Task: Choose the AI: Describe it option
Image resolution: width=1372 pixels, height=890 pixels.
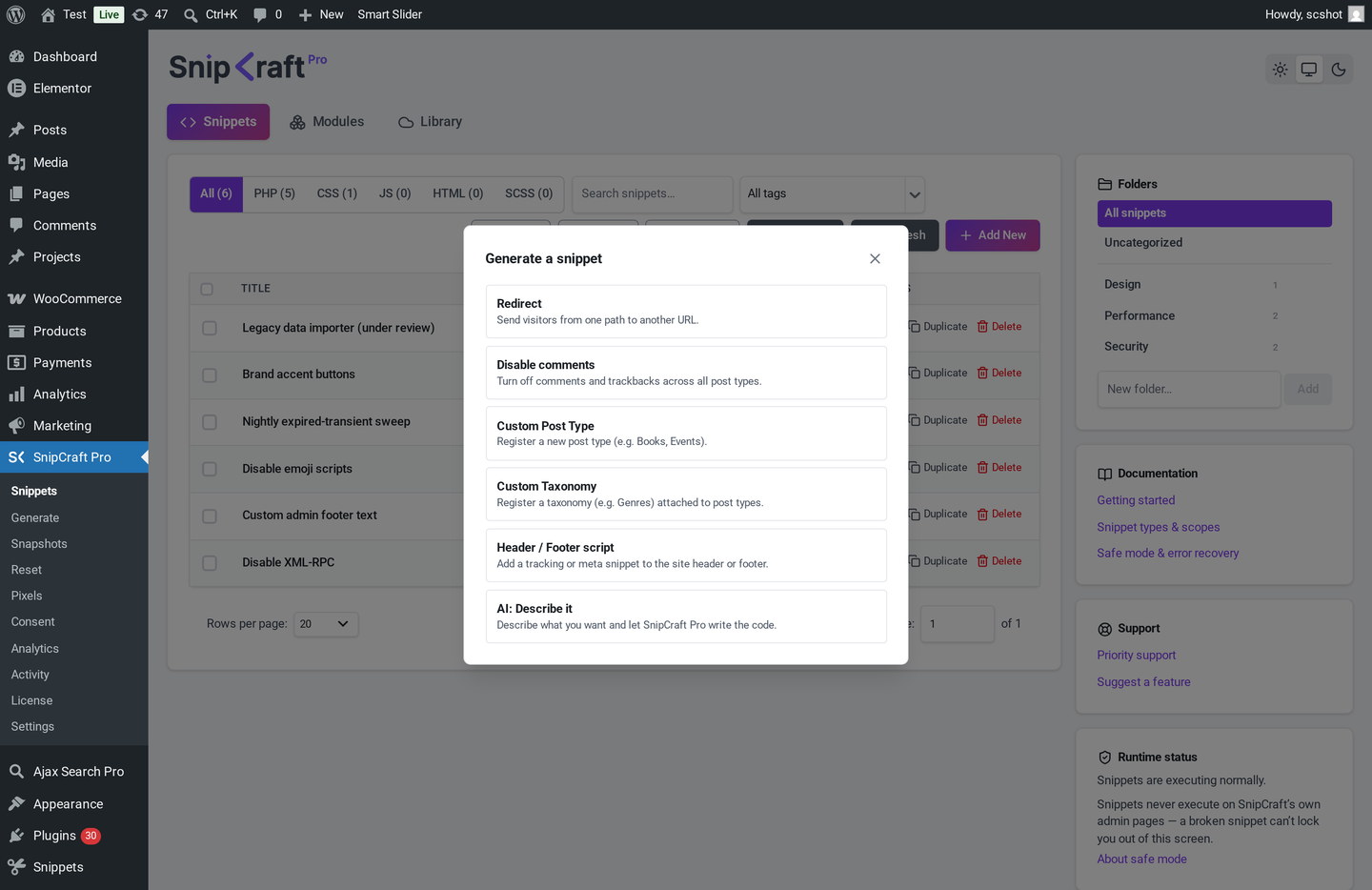Action: 686,617
